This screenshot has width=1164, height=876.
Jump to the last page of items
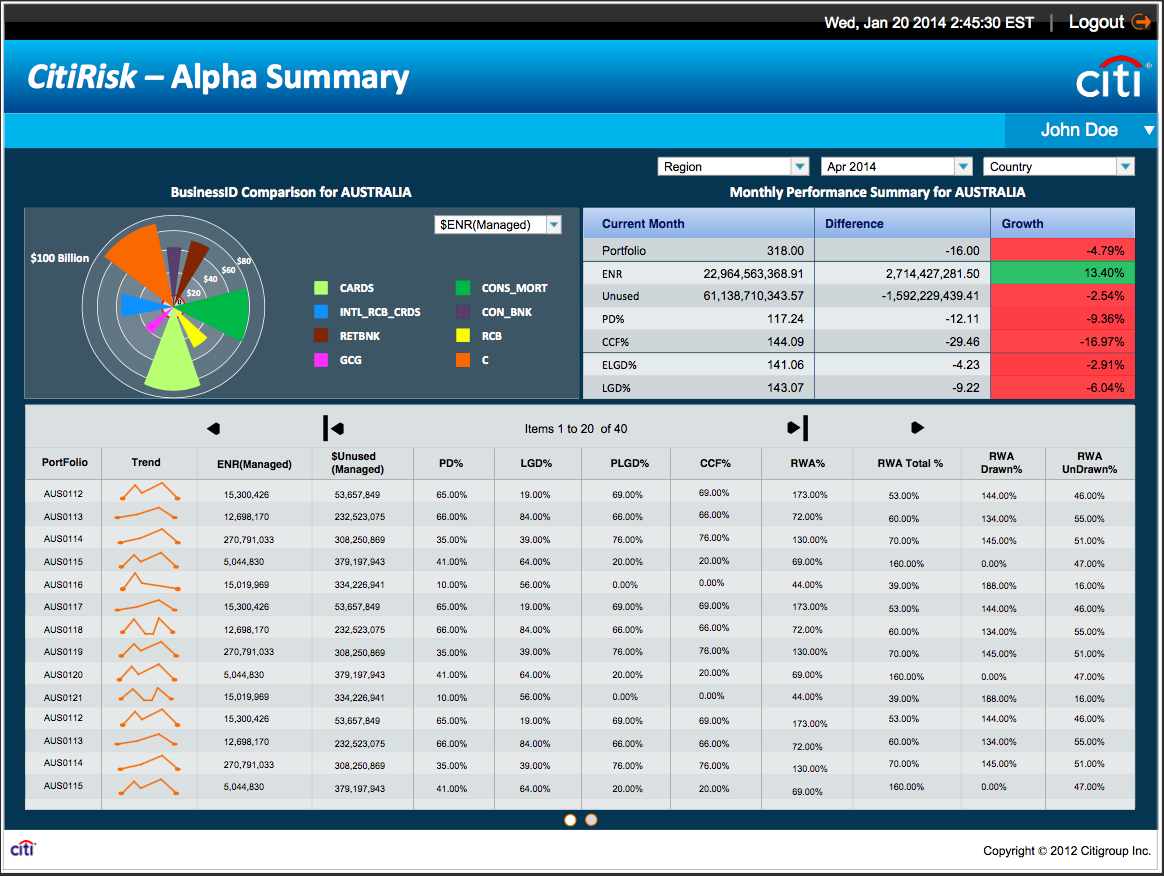[x=797, y=428]
